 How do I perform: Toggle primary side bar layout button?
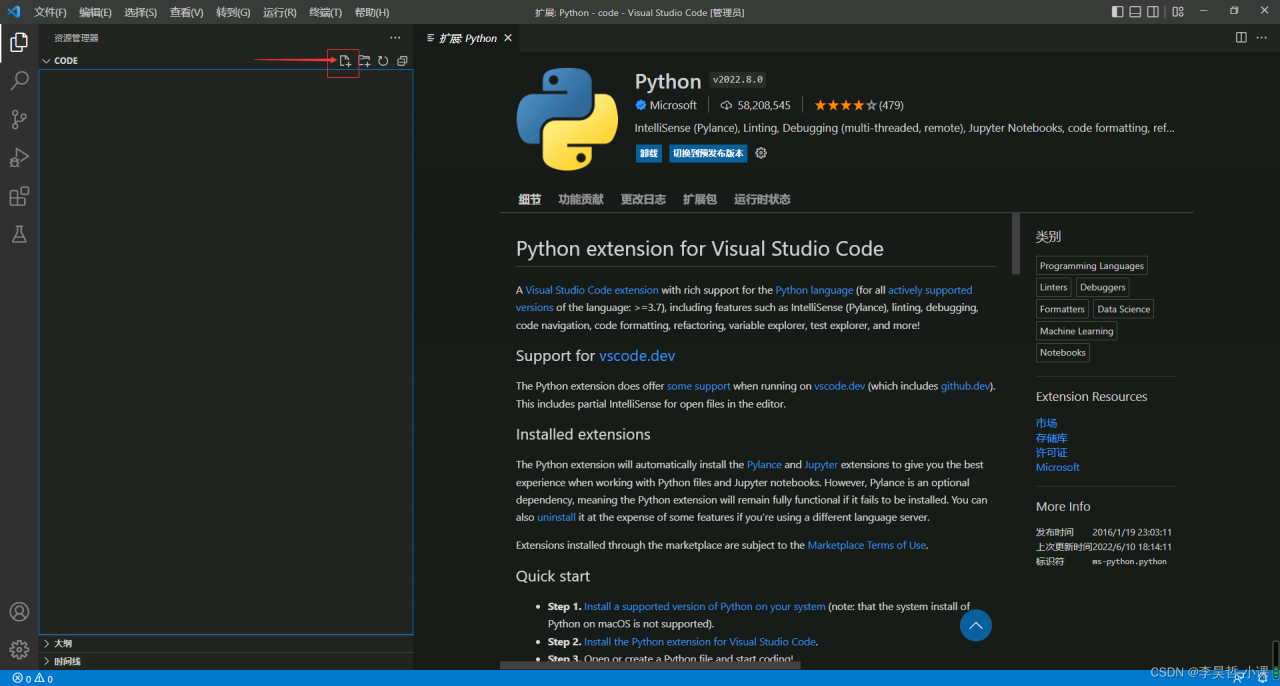1117,12
